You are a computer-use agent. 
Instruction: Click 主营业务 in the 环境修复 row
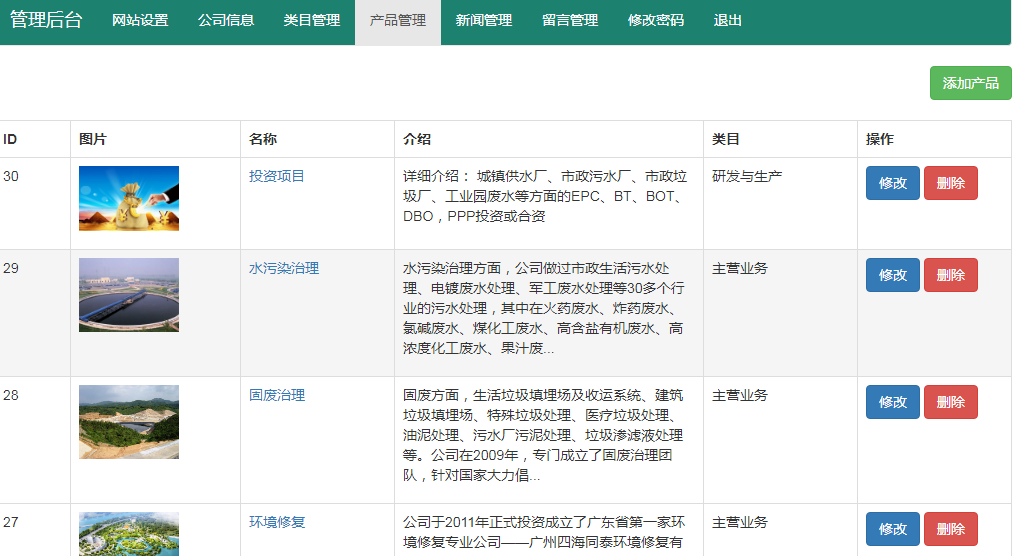[x=740, y=522]
